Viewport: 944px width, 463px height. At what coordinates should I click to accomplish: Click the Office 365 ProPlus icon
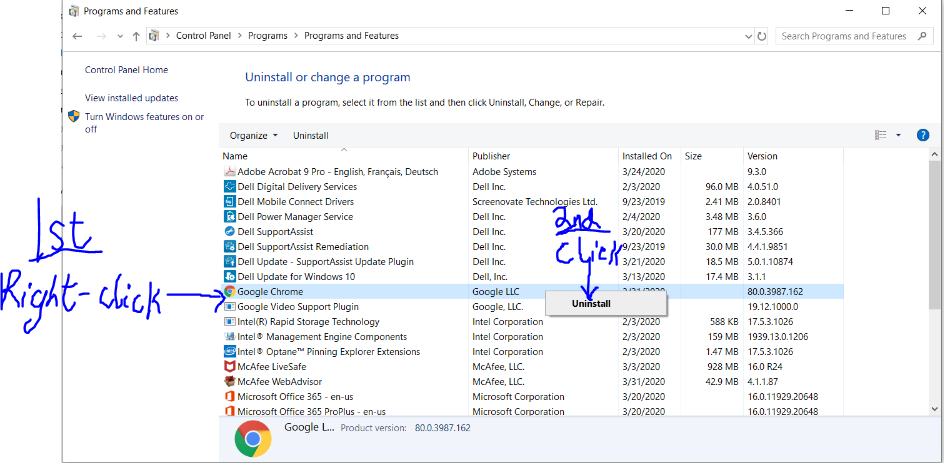pos(229,411)
